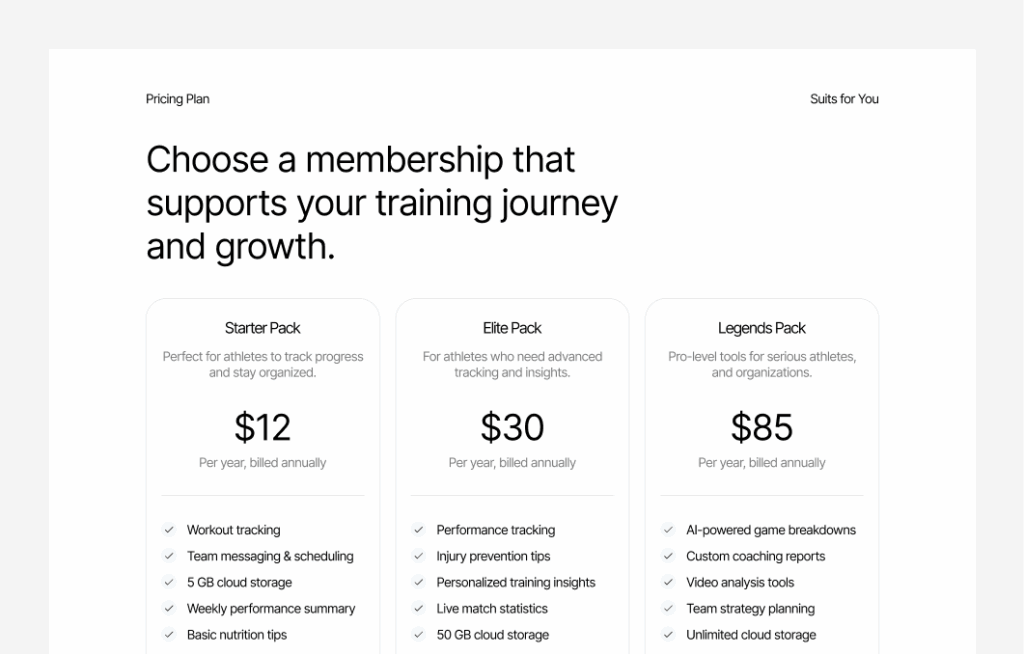Click the $85 price on Legends Pack
Screen dimensions: 1024x654
pos(763,427)
